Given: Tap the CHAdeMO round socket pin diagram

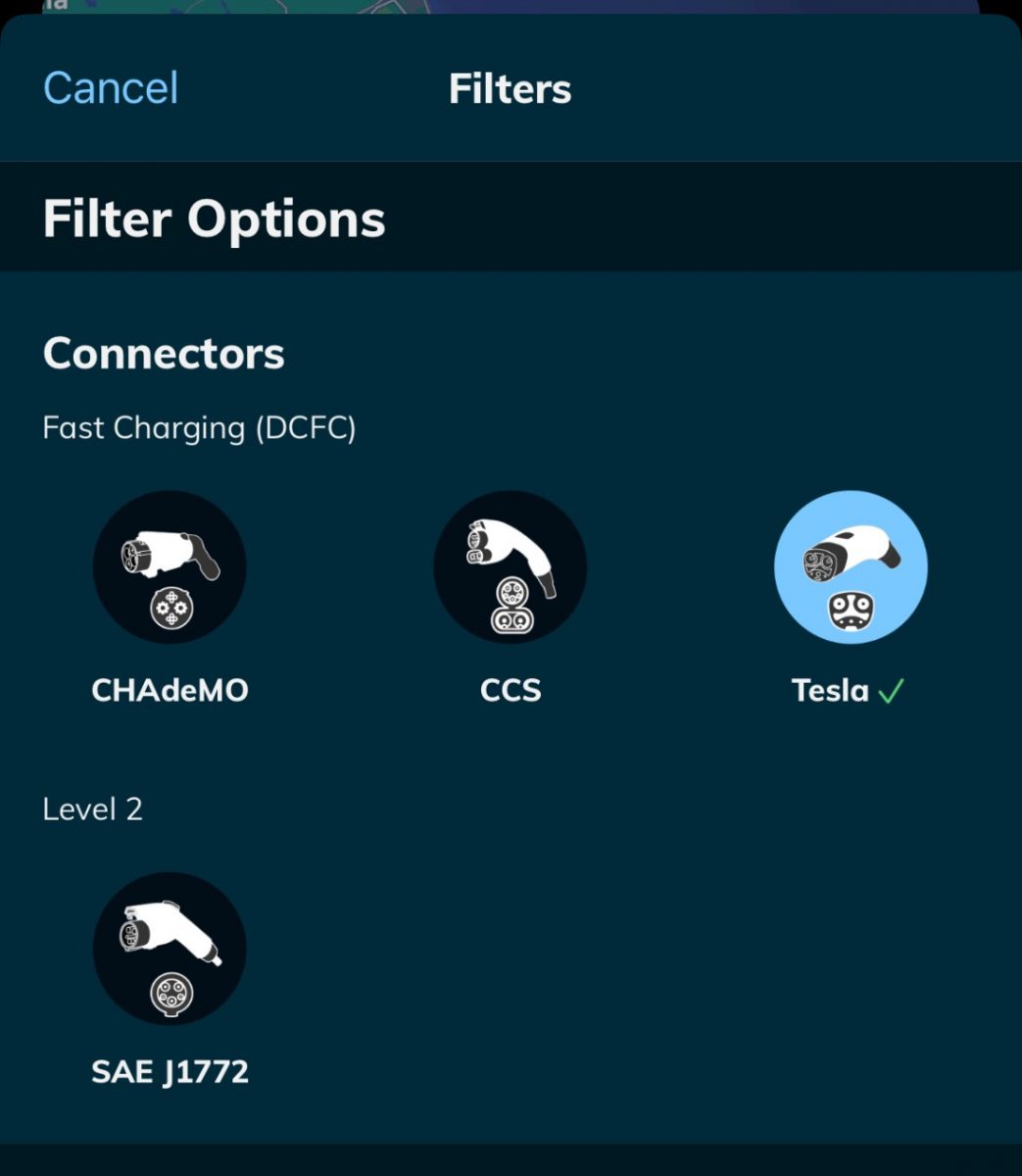Looking at the screenshot, I should [171, 610].
